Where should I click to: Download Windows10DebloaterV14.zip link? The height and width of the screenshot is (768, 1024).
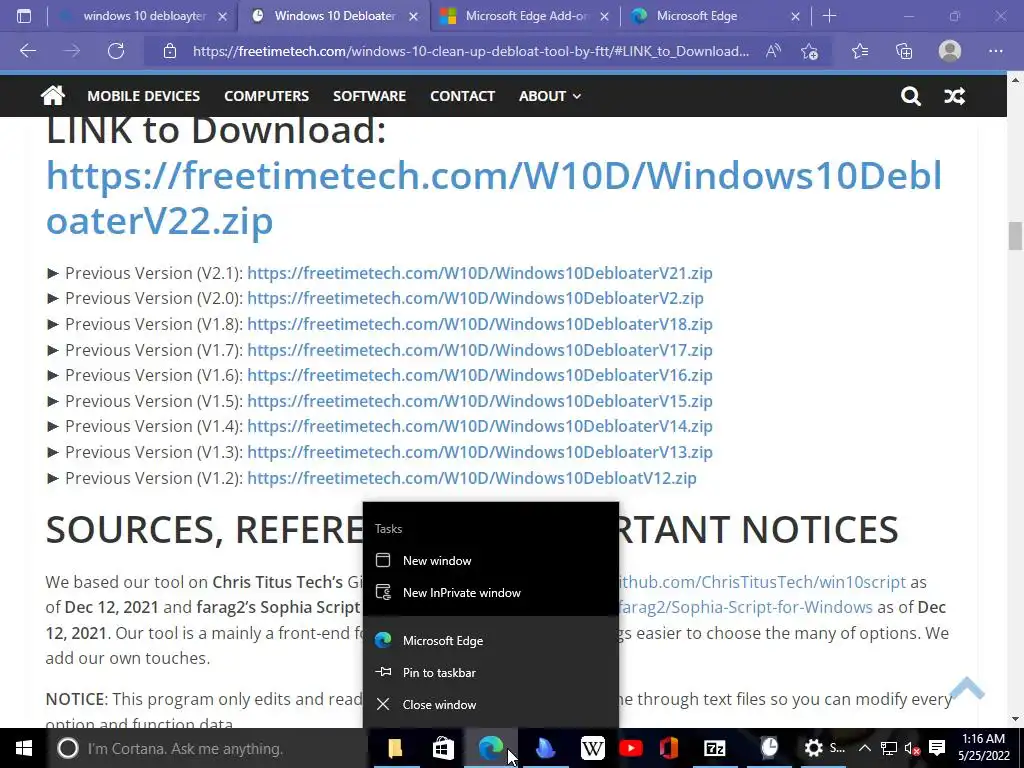pos(479,426)
